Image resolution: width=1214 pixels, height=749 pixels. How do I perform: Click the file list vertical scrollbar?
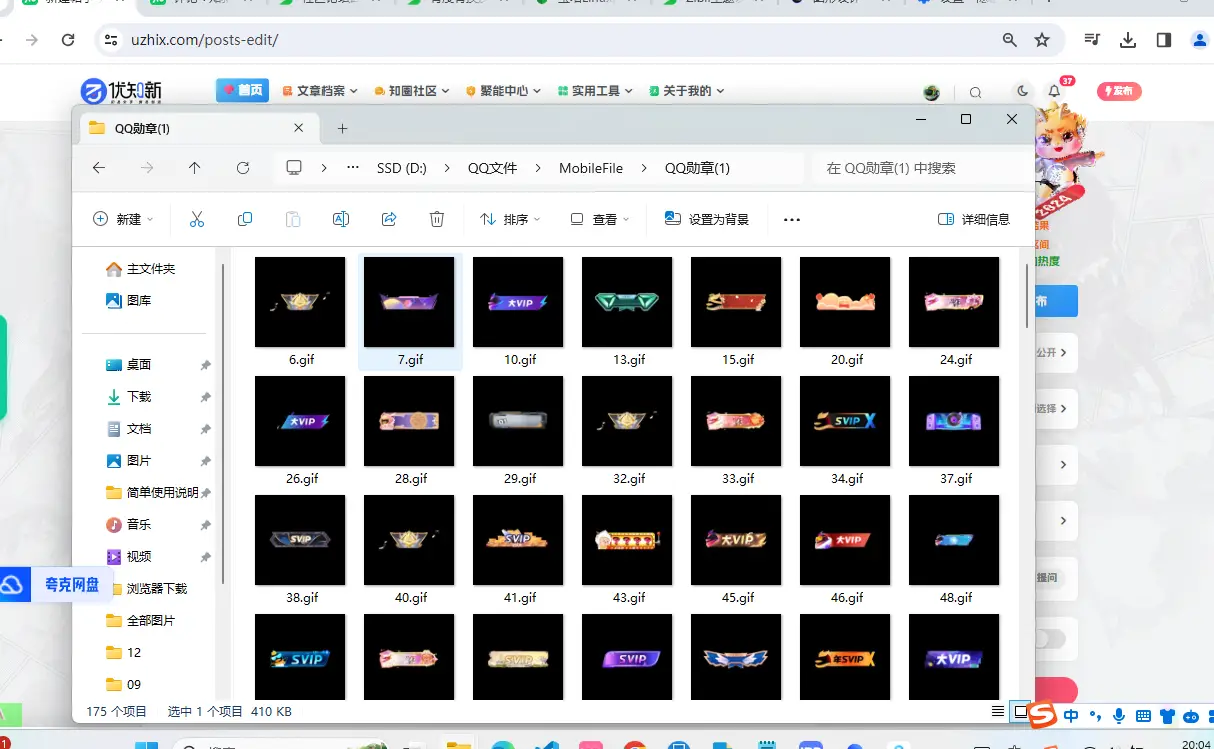click(x=1026, y=294)
